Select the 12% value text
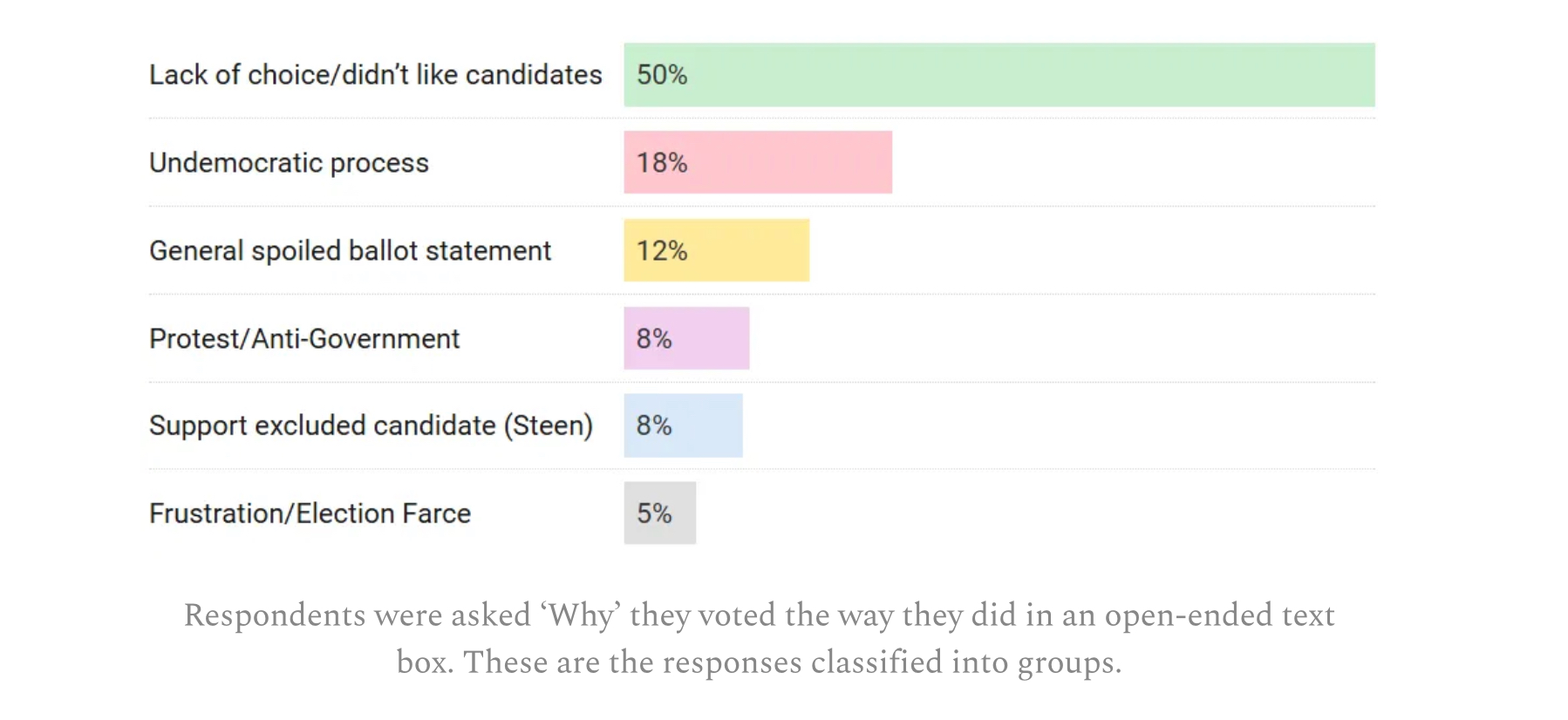This screenshot has height=720, width=1568. pyautogui.click(x=662, y=251)
